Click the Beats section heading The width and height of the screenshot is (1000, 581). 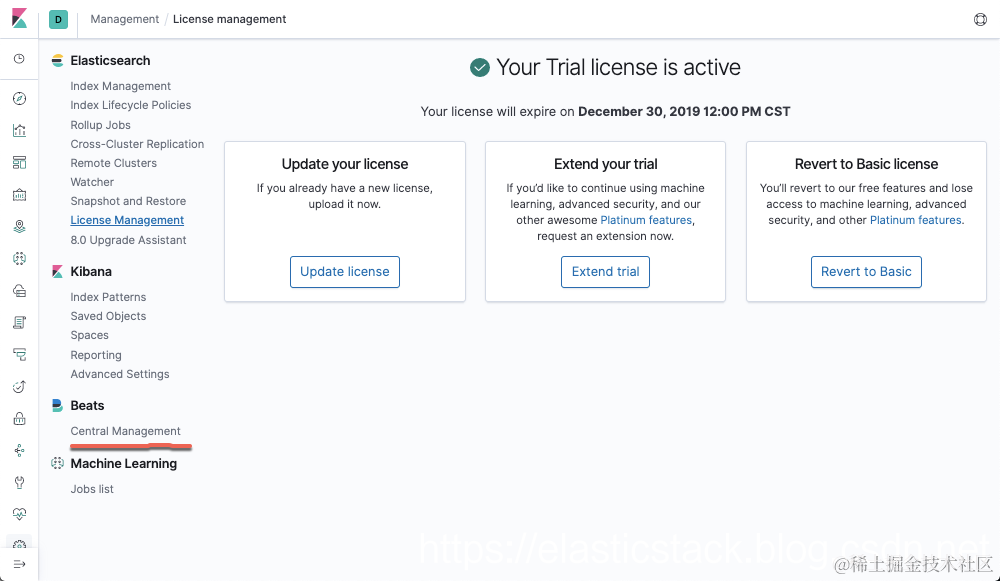point(87,406)
